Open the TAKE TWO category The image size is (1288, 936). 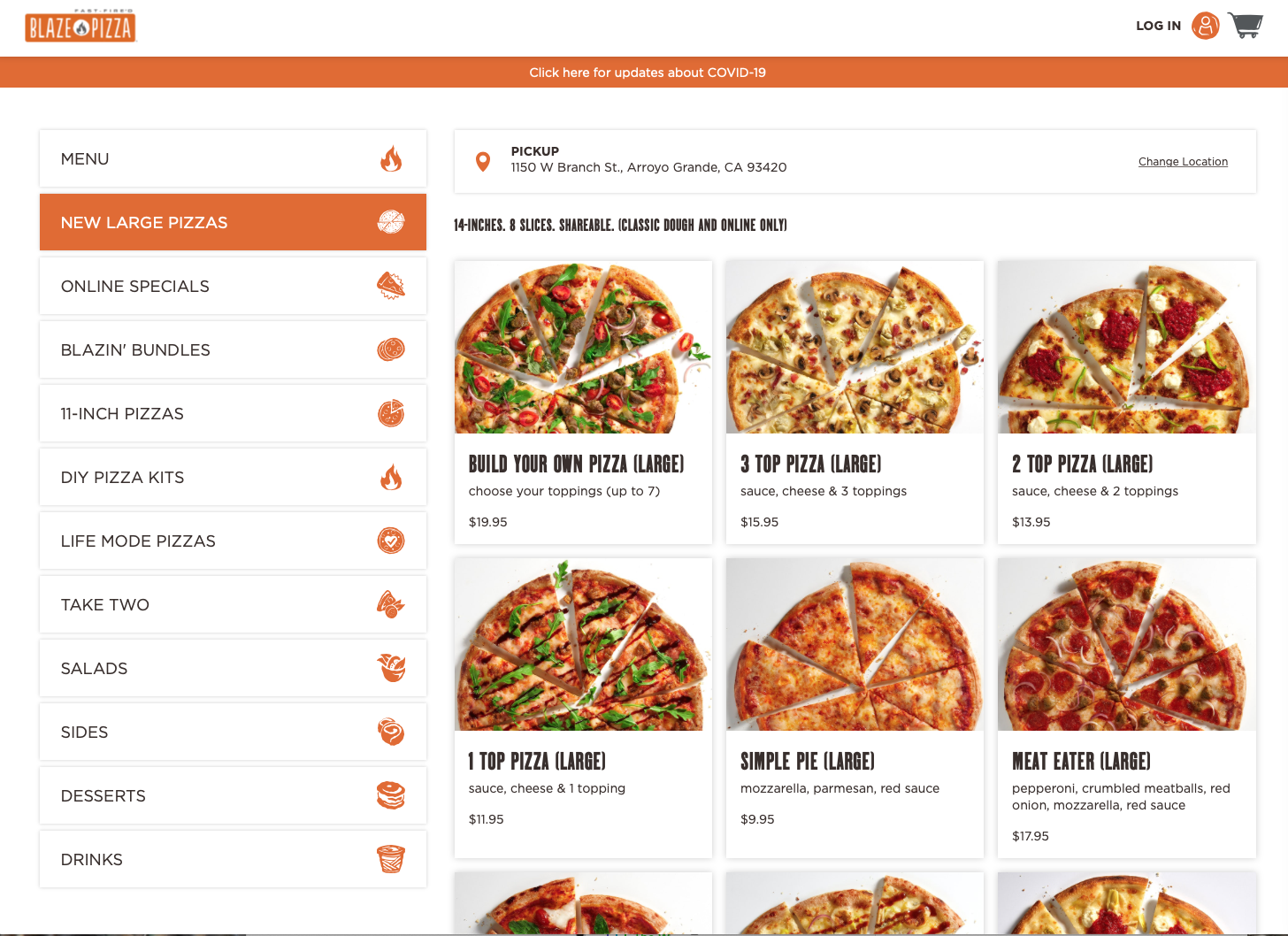pyautogui.click(x=233, y=604)
